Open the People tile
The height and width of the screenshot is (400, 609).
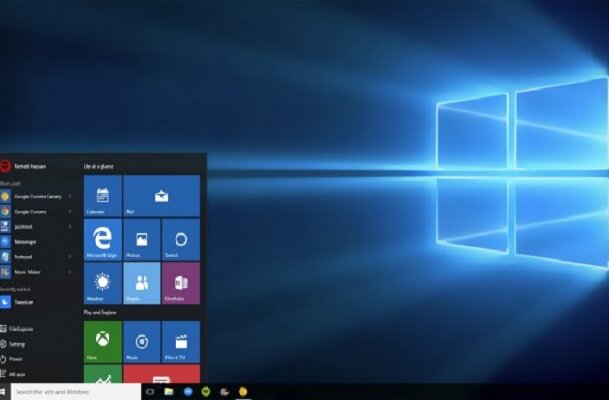pos(142,283)
